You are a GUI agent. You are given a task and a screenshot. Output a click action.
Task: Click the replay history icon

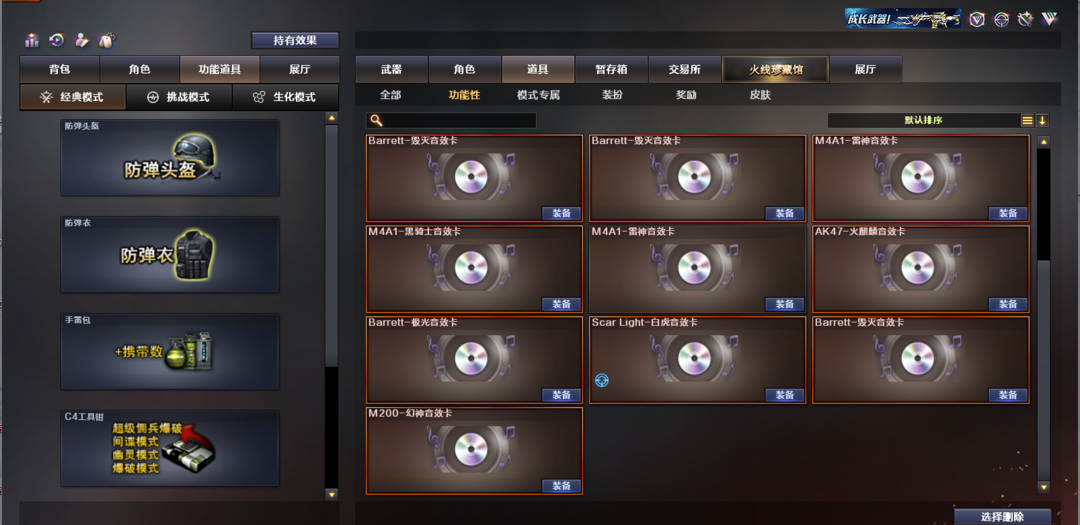(56, 41)
